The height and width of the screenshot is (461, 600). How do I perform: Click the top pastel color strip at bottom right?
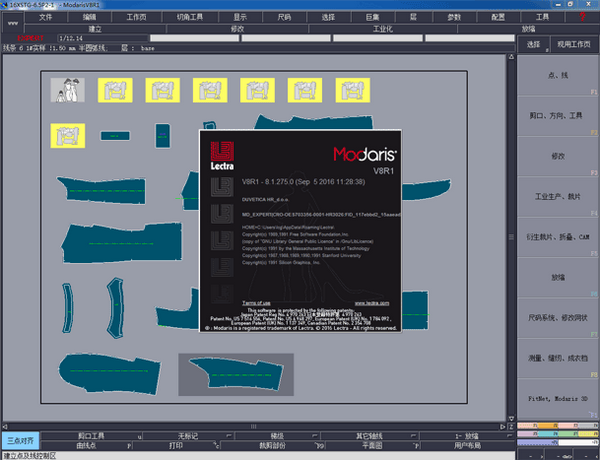[x=558, y=425]
